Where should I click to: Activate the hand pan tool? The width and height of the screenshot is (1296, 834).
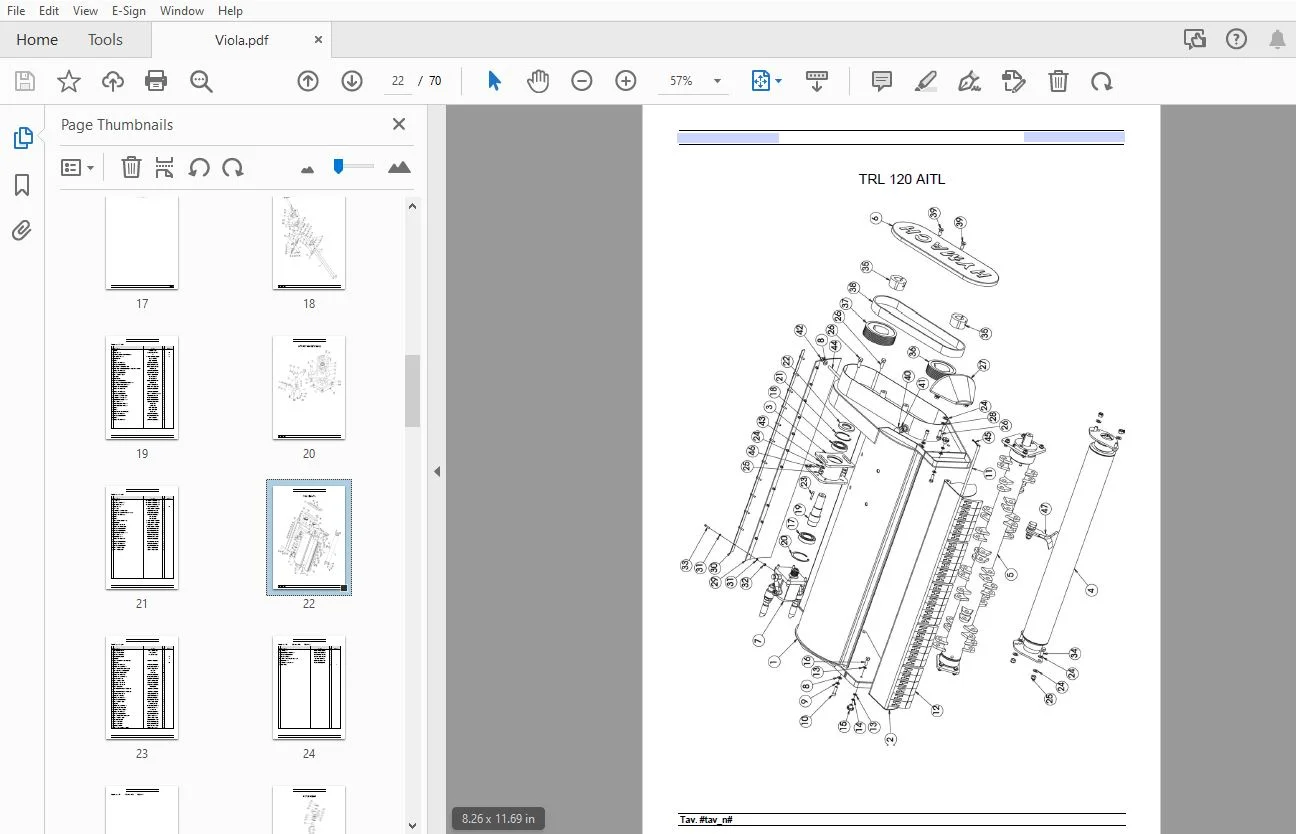[538, 81]
